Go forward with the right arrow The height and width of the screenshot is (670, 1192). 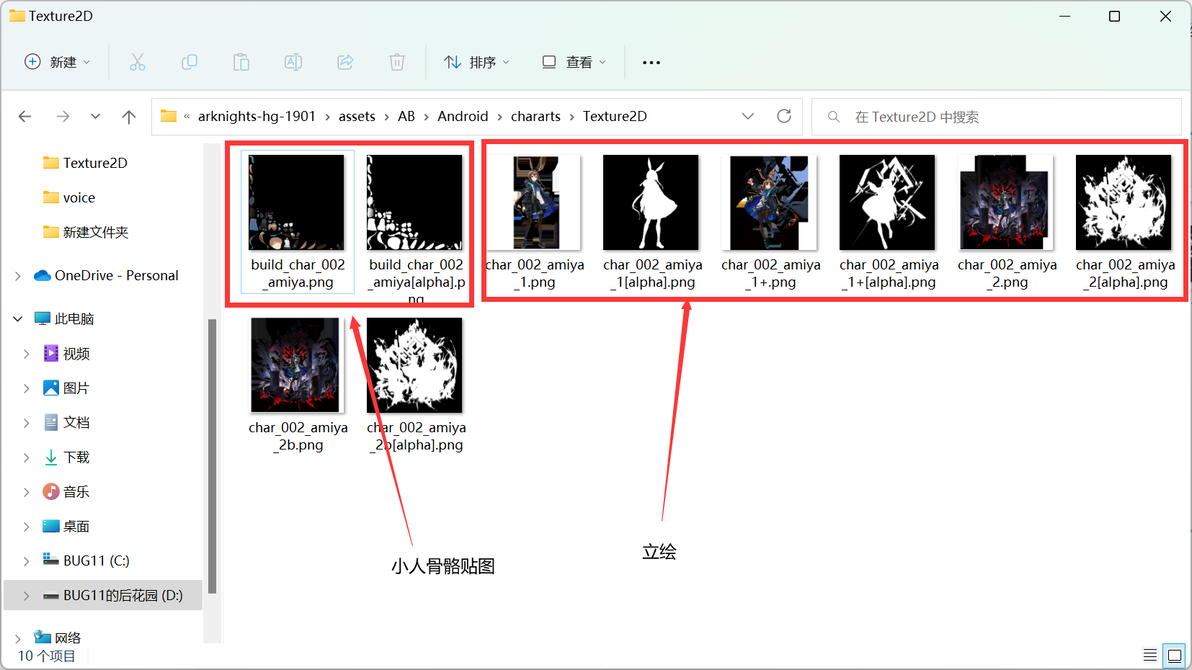(x=63, y=116)
